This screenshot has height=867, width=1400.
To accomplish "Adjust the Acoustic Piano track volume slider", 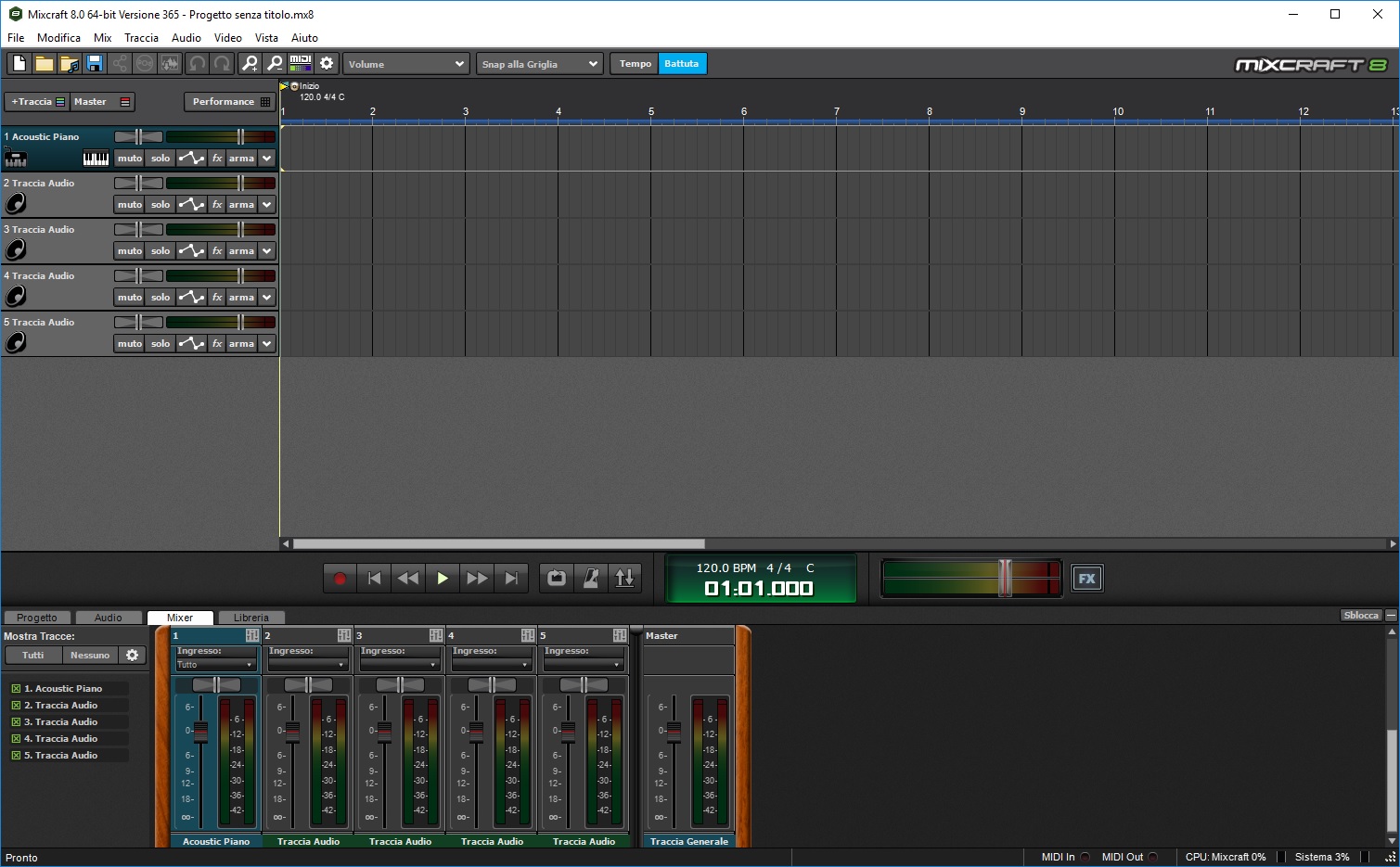I will [x=240, y=136].
